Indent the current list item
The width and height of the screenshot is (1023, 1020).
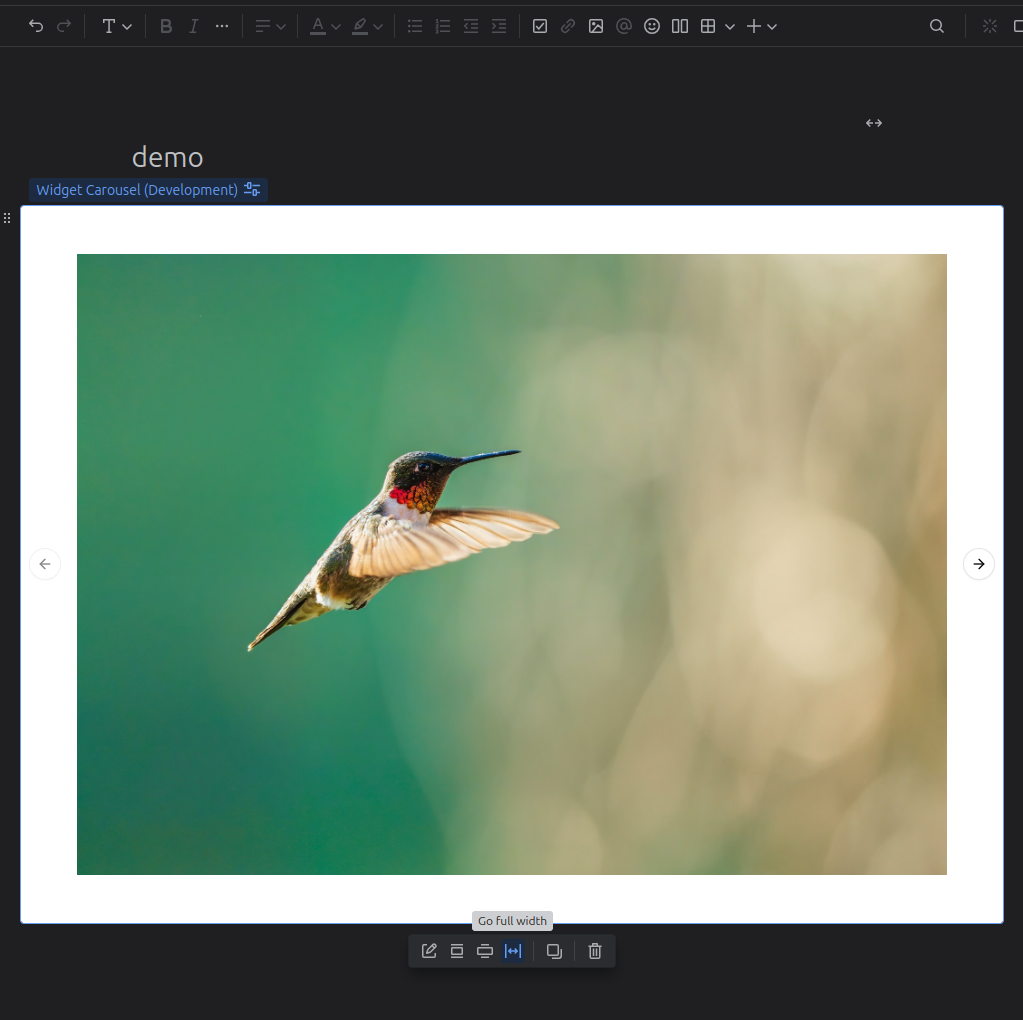(499, 26)
